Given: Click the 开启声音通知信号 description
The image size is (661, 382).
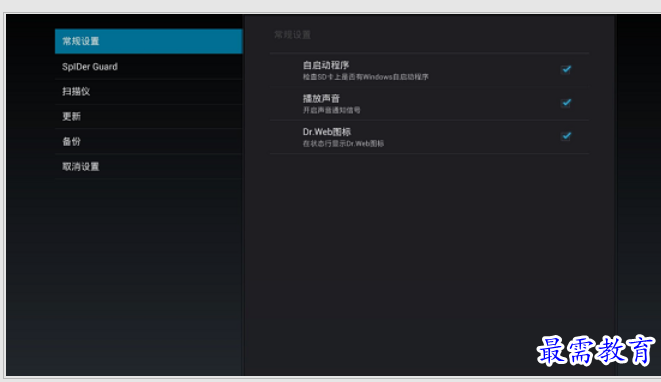Looking at the screenshot, I should click(331, 110).
